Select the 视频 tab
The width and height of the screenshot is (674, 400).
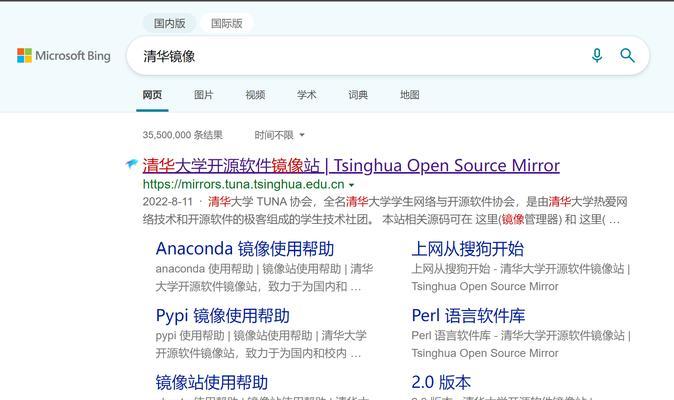[x=255, y=95]
